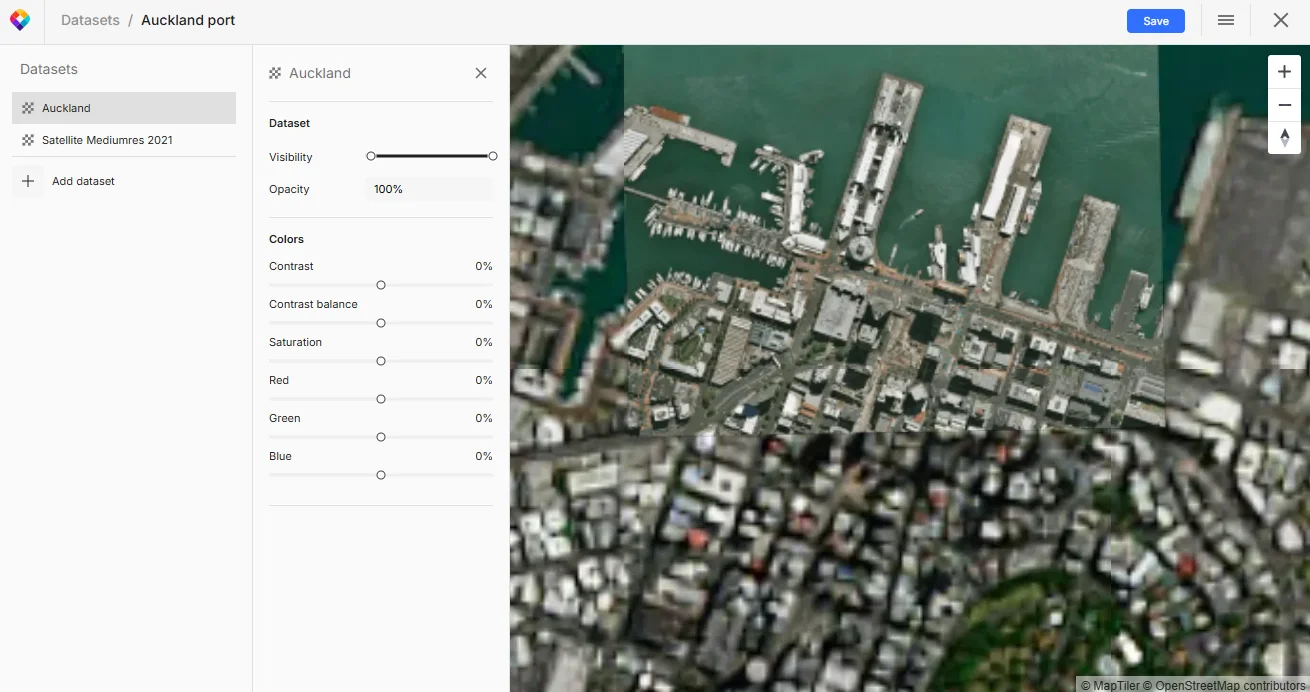Click the Opacity label
This screenshot has height=692, width=1310.
click(289, 189)
